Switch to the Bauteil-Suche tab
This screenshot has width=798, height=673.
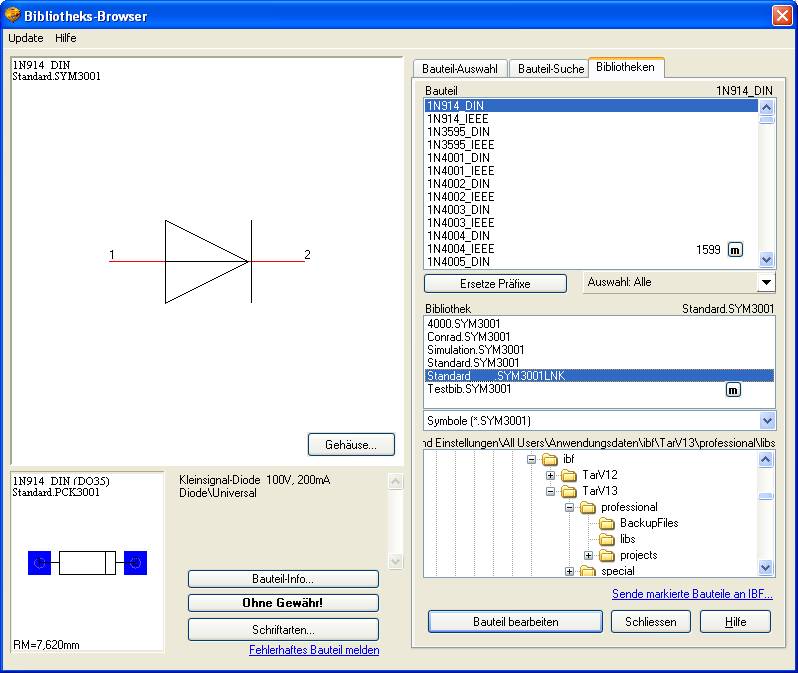point(549,69)
